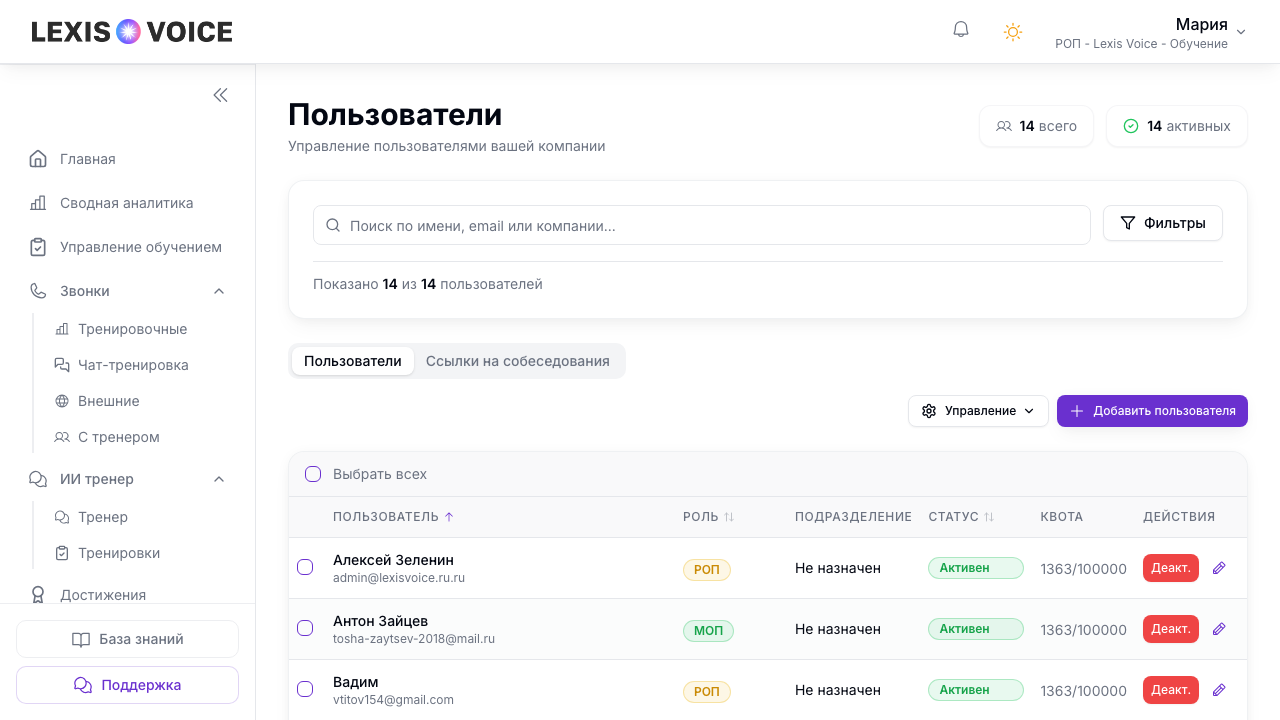Click the Подразделение column header
The height and width of the screenshot is (720, 1280).
(x=853, y=517)
